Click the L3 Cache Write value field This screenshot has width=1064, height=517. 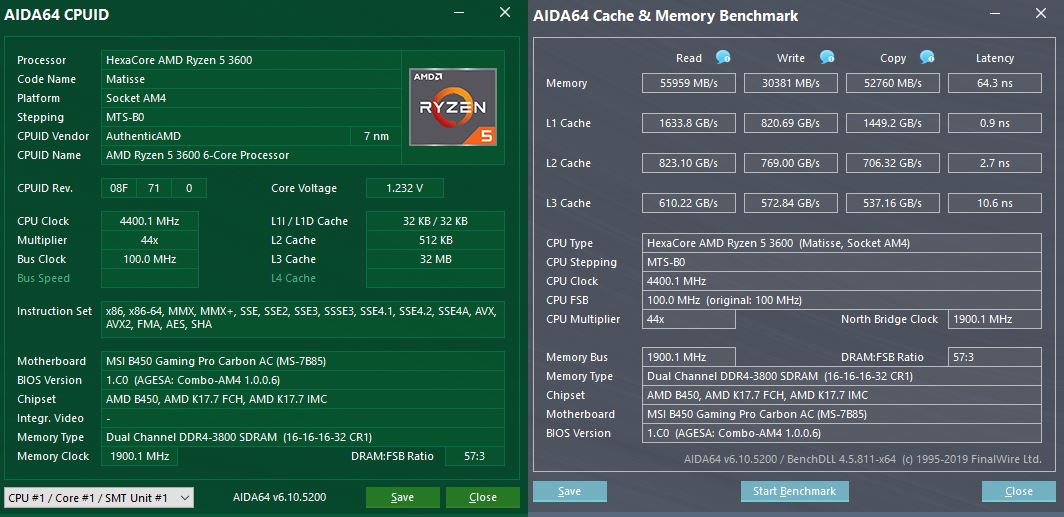pos(792,204)
